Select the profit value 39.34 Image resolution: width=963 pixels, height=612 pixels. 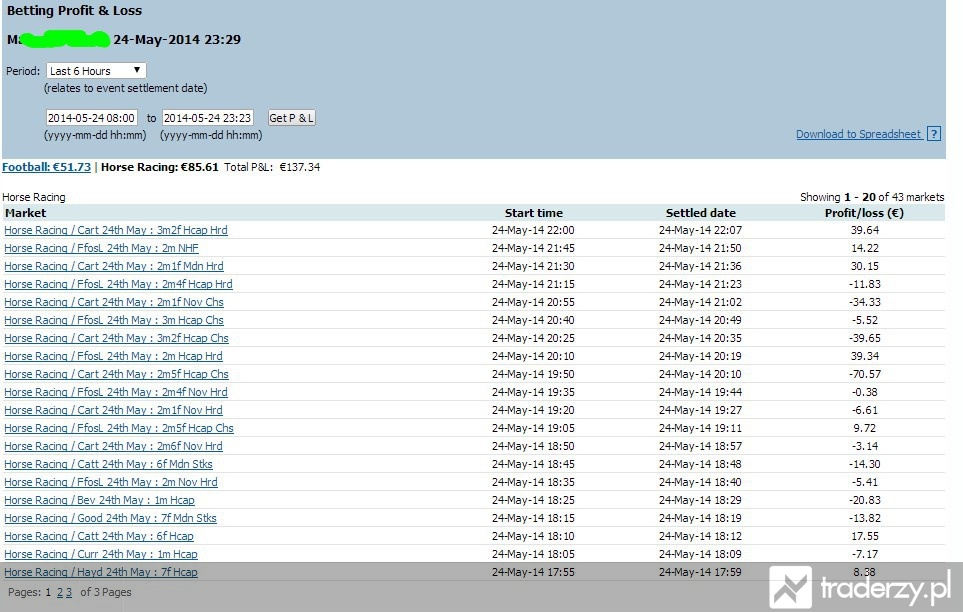click(x=865, y=356)
